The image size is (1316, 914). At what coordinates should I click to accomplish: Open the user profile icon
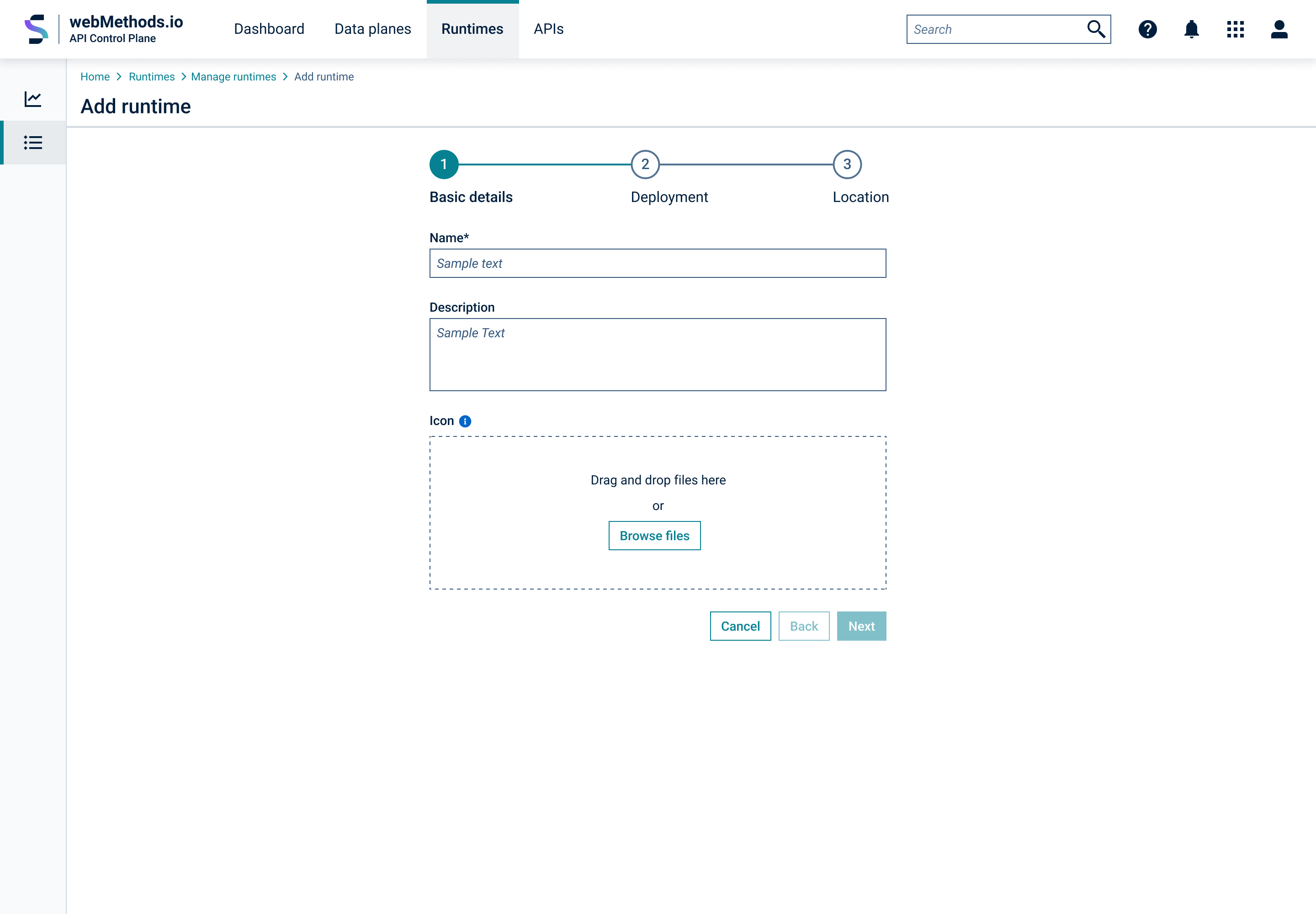1279,29
